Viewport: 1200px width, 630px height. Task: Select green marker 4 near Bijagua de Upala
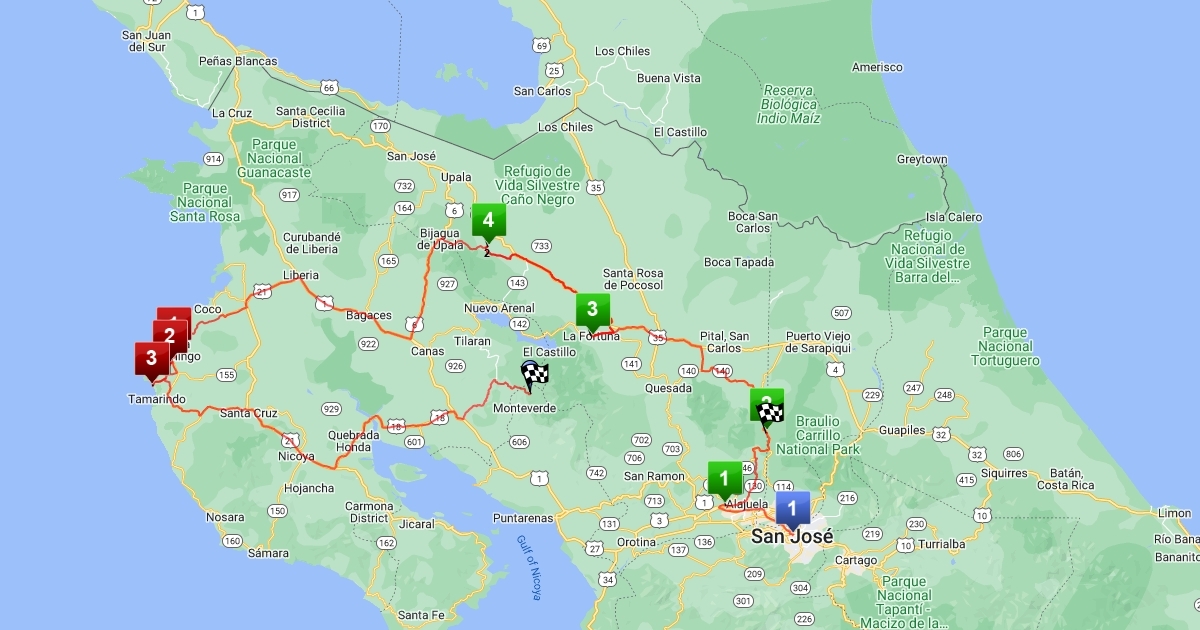(487, 221)
